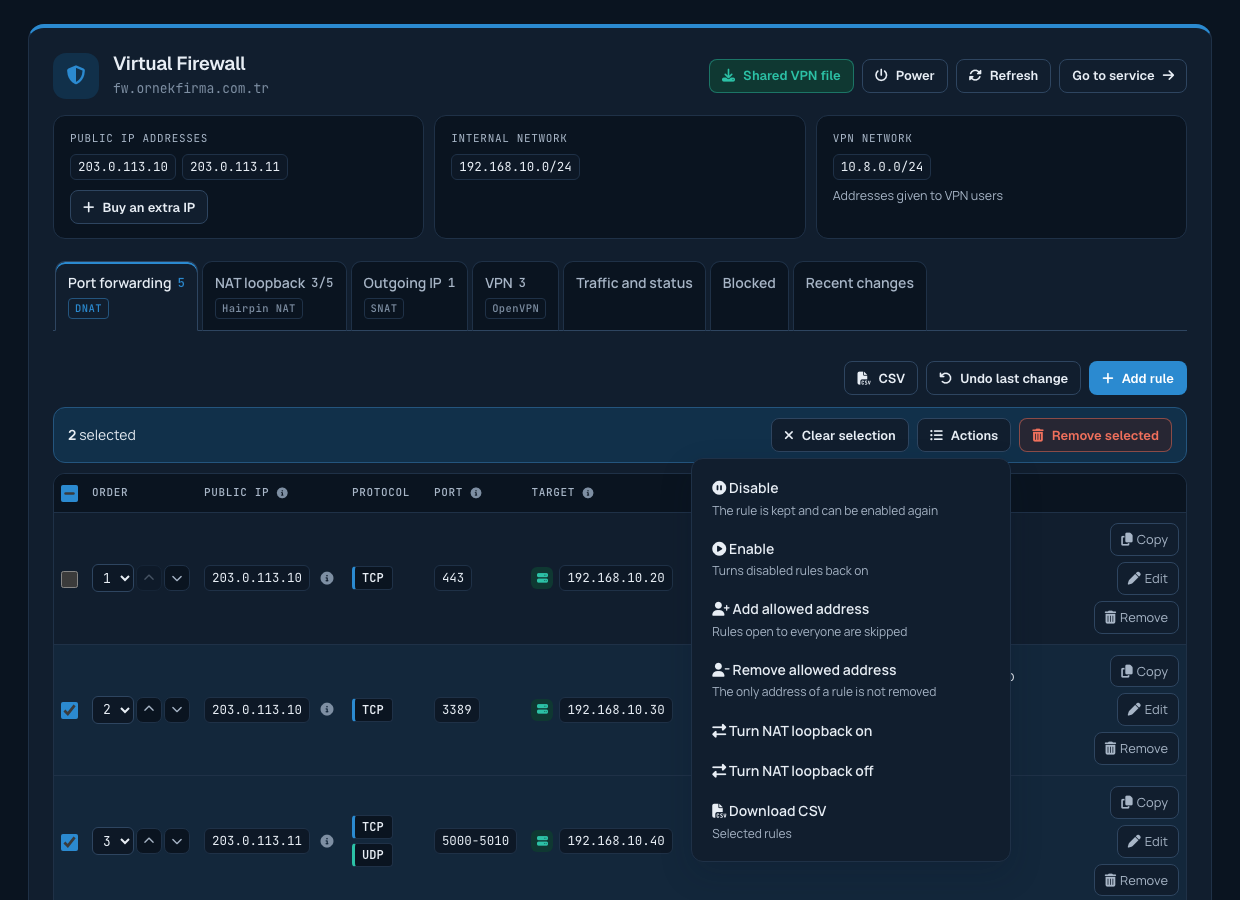Click the Virtual Firewall shield icon

(x=76, y=76)
